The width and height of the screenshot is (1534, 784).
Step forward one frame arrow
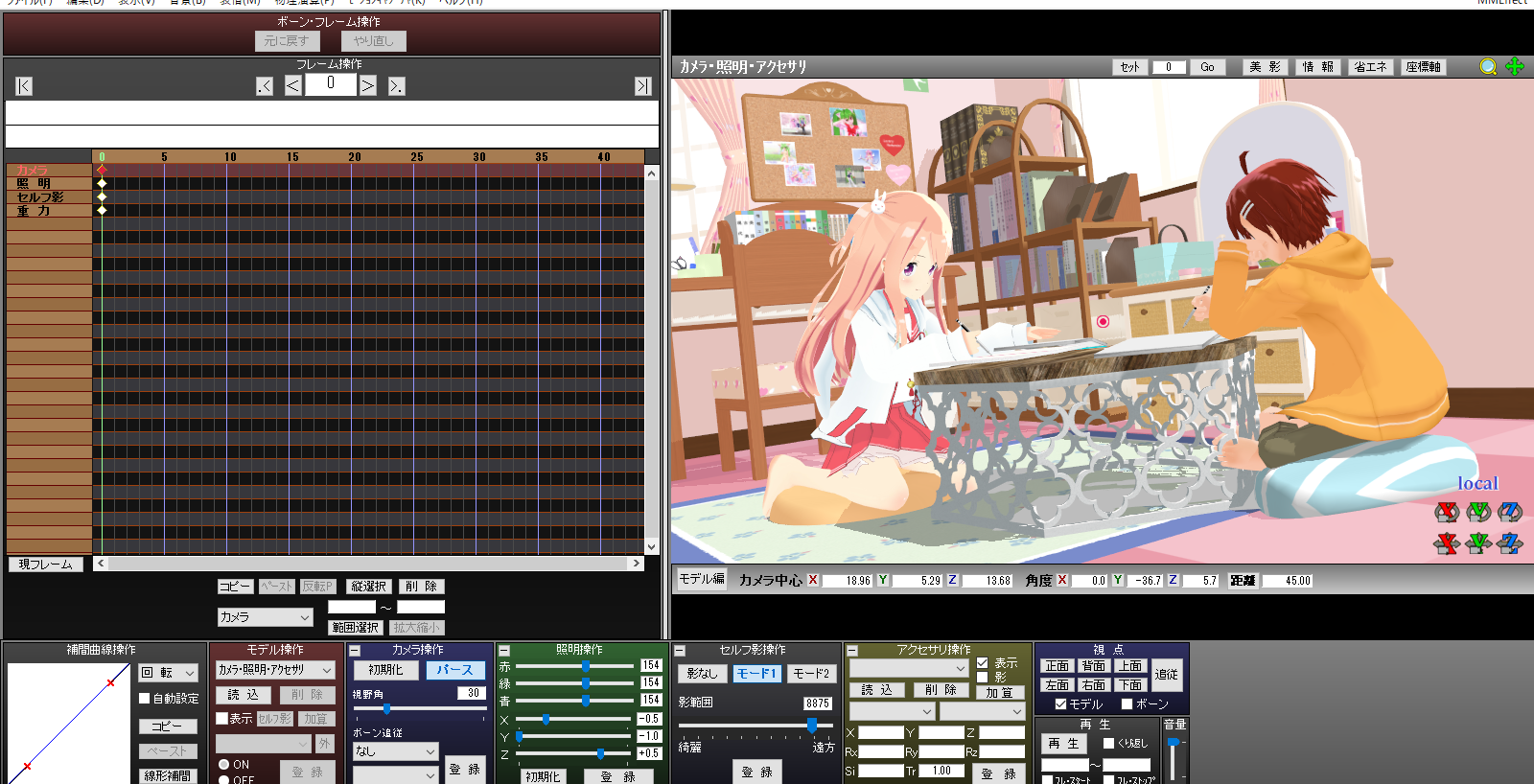tap(368, 86)
